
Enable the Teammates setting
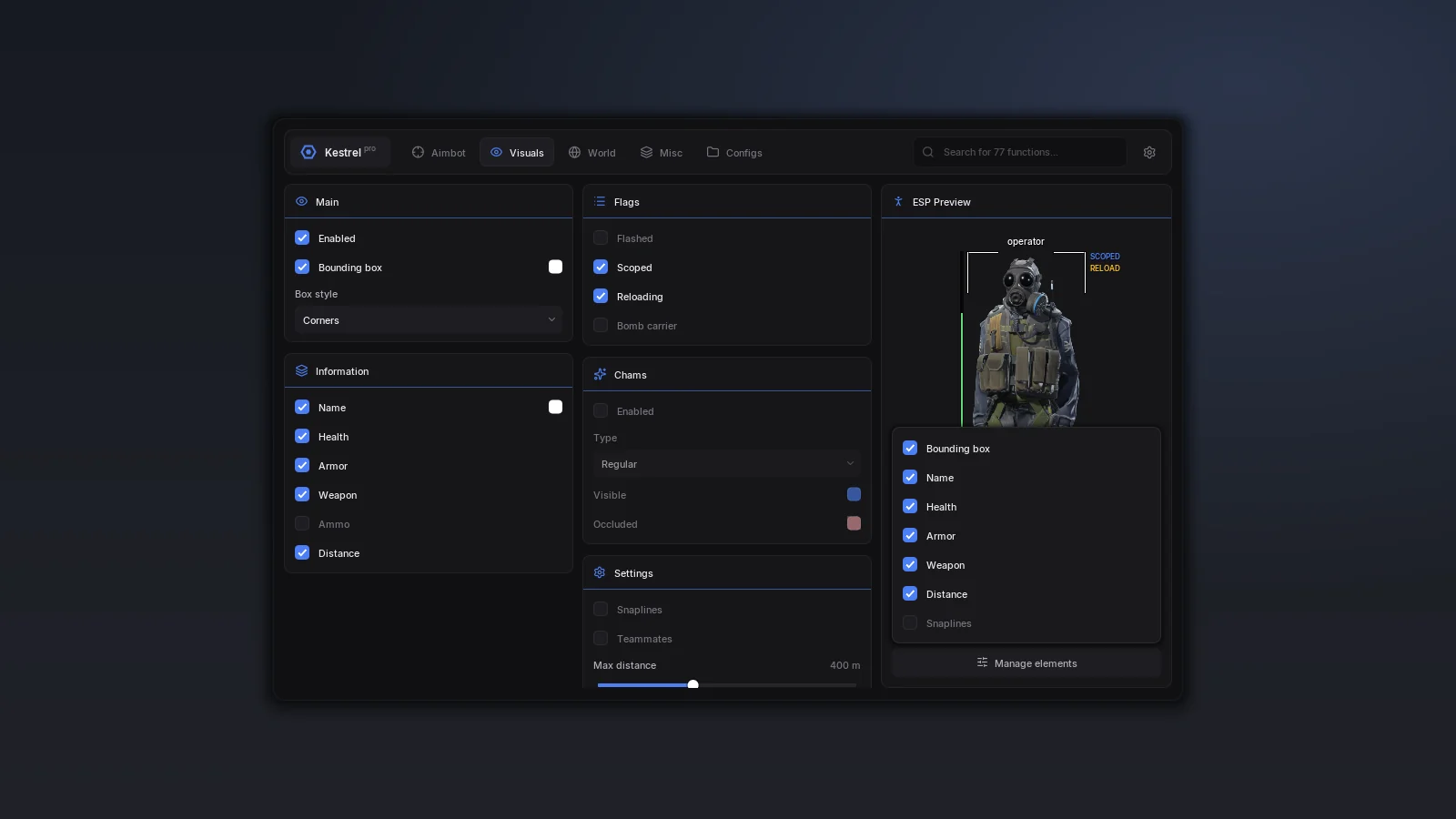pos(601,638)
